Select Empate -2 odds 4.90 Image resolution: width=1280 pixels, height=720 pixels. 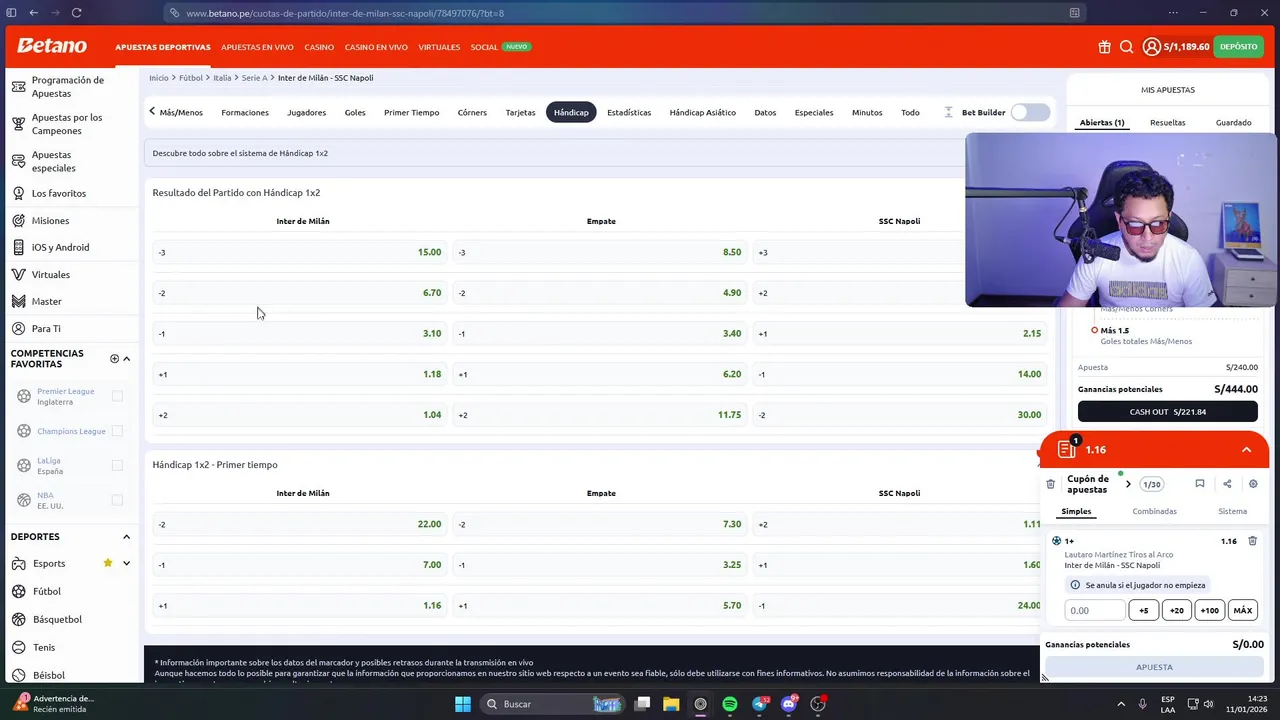pos(600,293)
